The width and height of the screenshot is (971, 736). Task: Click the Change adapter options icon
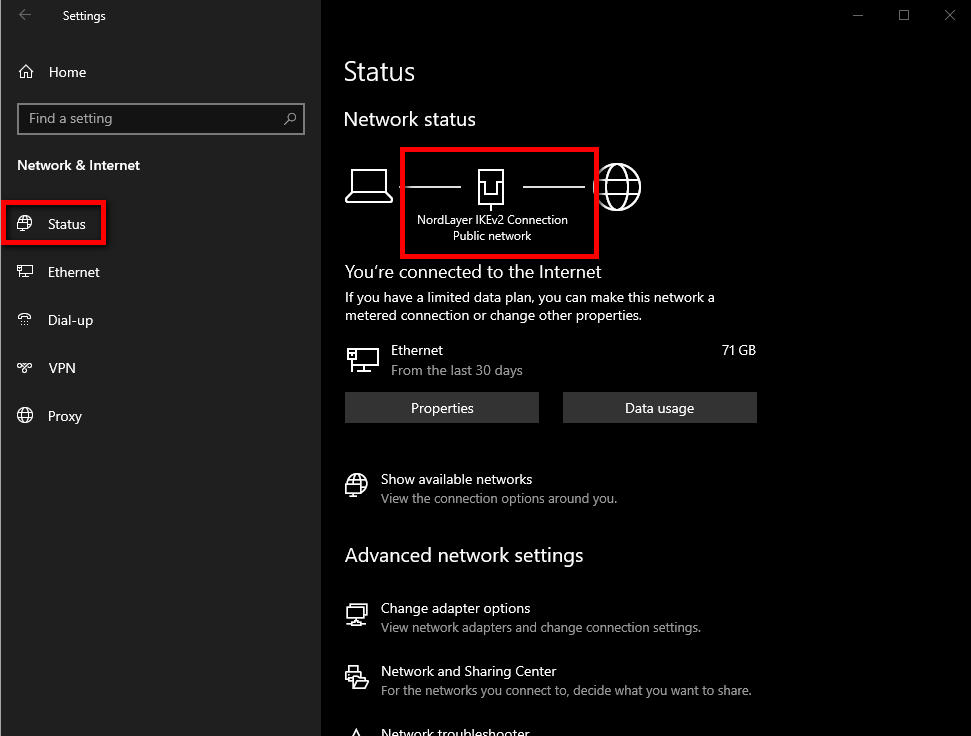pyautogui.click(x=356, y=614)
